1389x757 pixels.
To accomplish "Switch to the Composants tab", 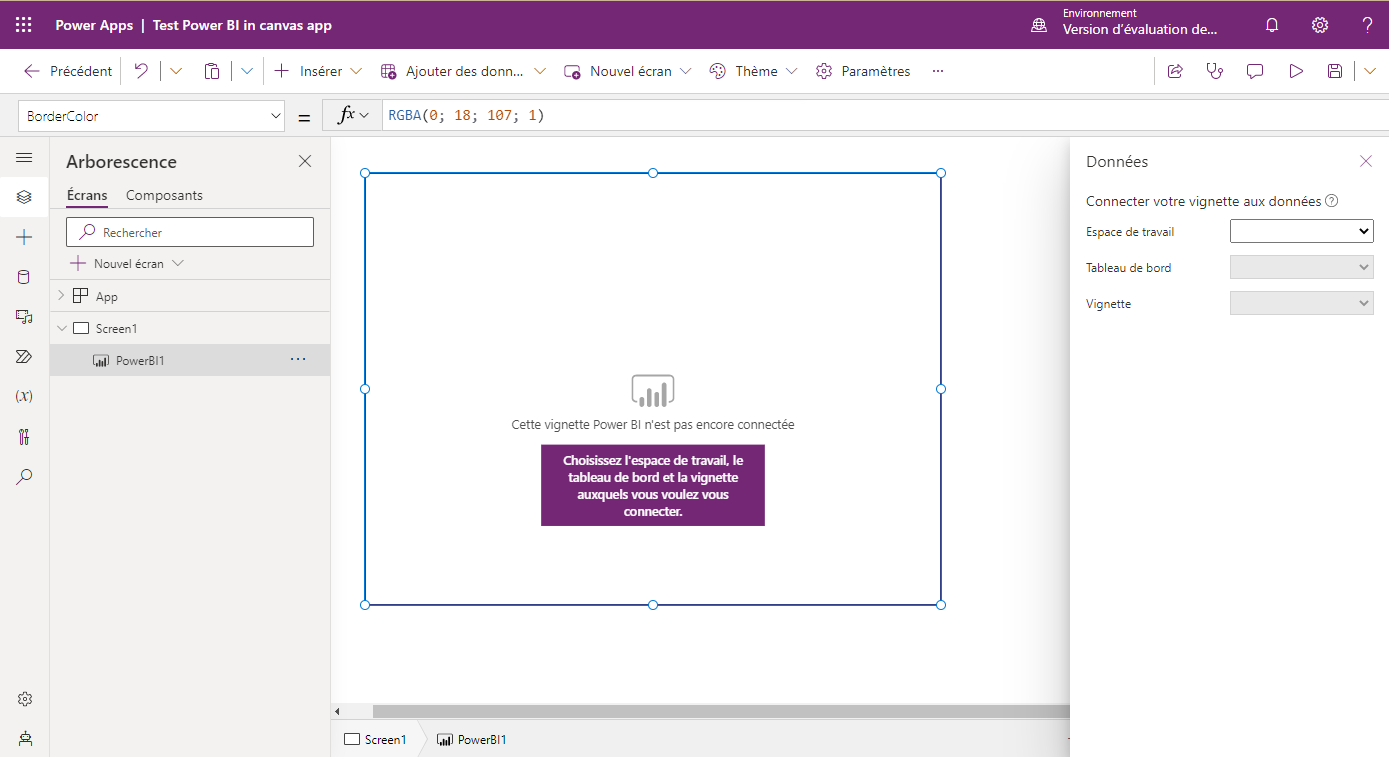I will click(164, 196).
